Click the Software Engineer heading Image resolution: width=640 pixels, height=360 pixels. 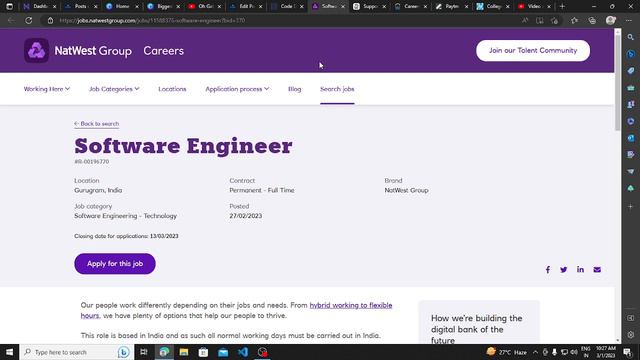tap(183, 146)
